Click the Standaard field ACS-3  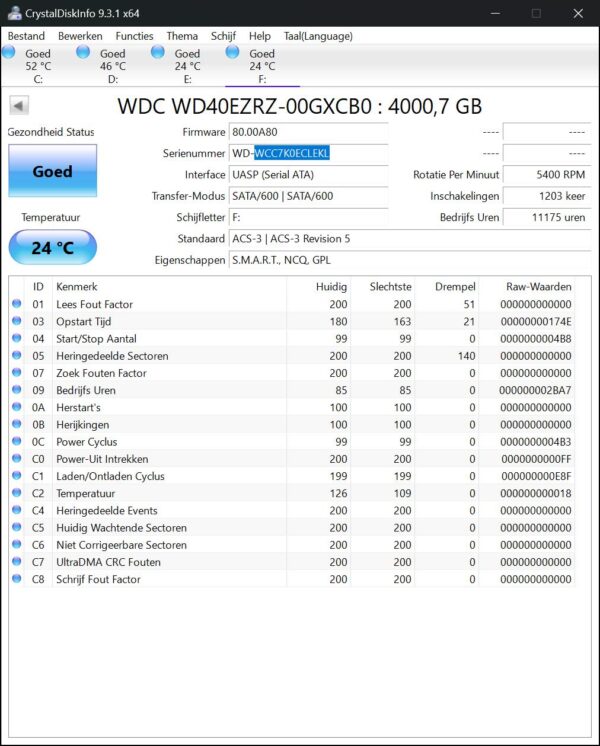(x=410, y=239)
